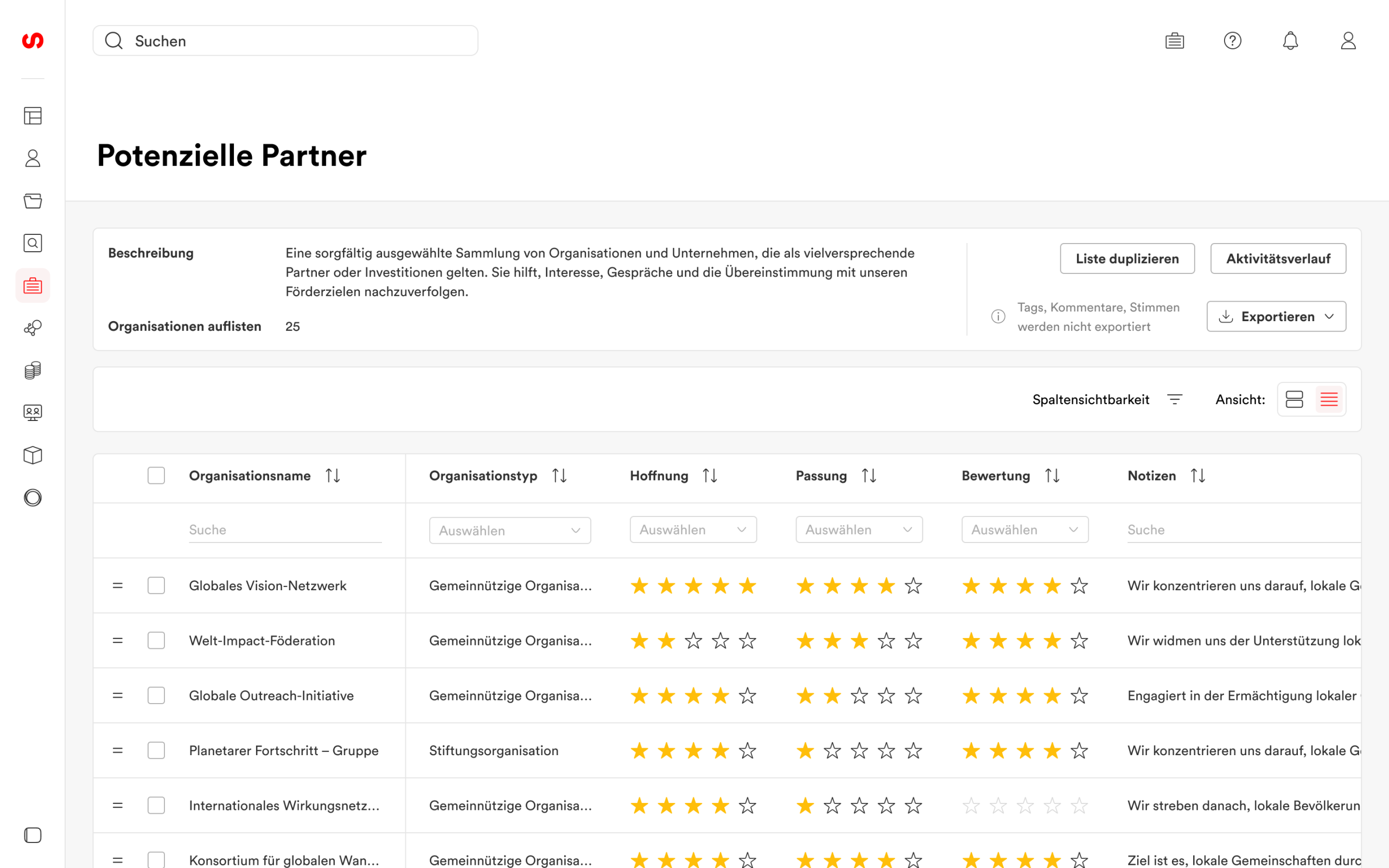Switch to card view layout icon
The height and width of the screenshot is (868, 1389).
coord(1294,400)
